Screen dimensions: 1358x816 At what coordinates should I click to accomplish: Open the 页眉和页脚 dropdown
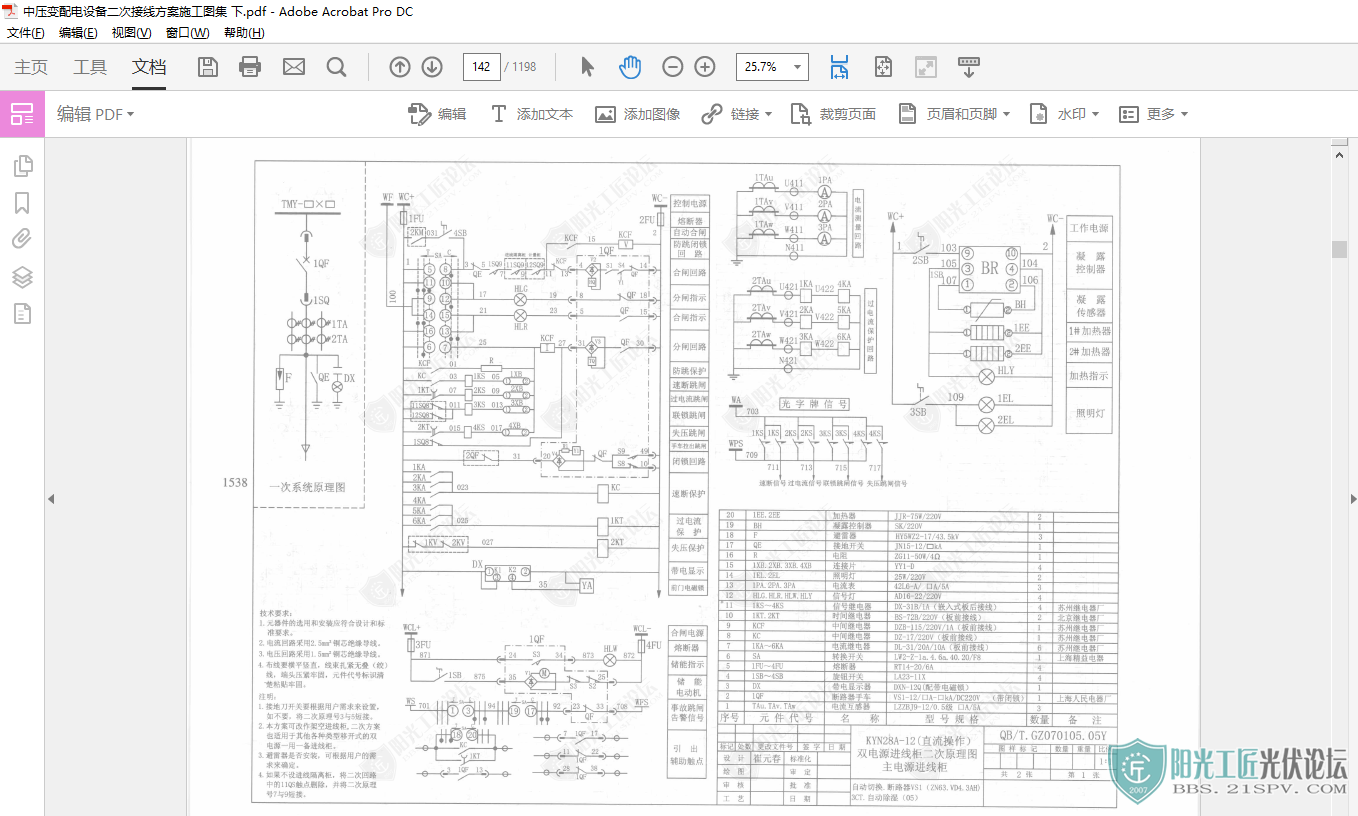(x=954, y=114)
